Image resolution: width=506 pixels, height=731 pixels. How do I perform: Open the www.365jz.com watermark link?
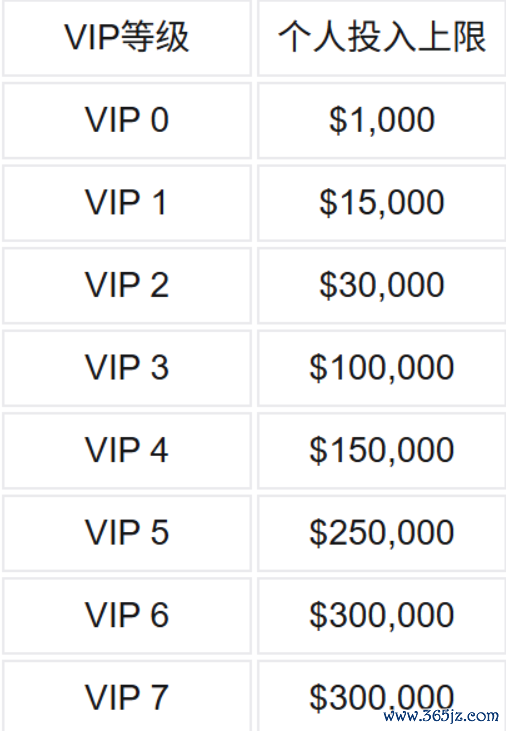[x=441, y=715]
